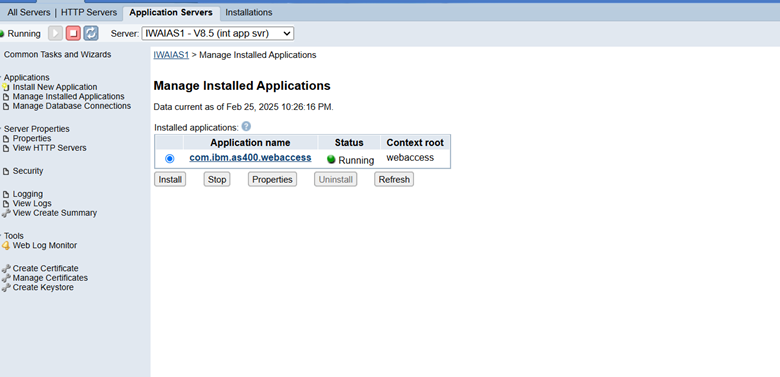Select the com.ibm.as400.webaccess radio button
The width and height of the screenshot is (780, 377).
point(170,158)
